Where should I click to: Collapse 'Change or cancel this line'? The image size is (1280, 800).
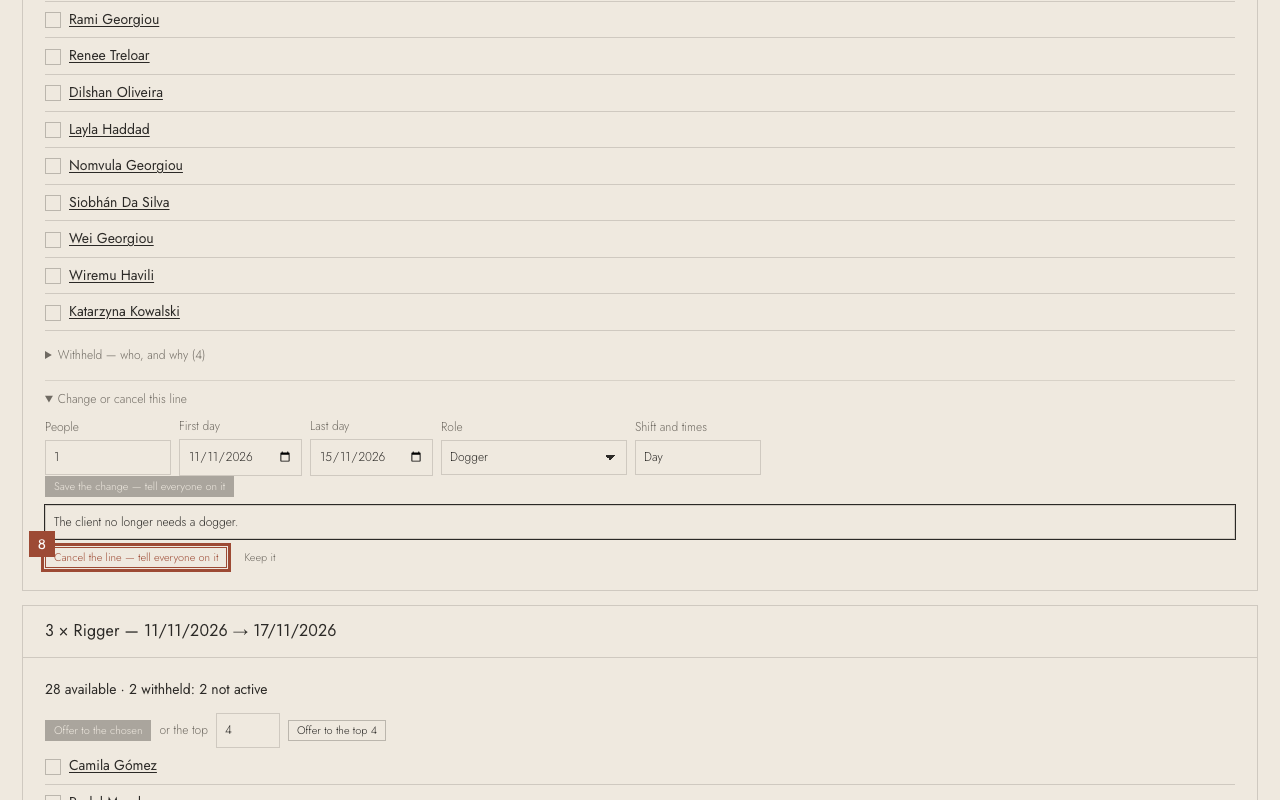coord(116,399)
